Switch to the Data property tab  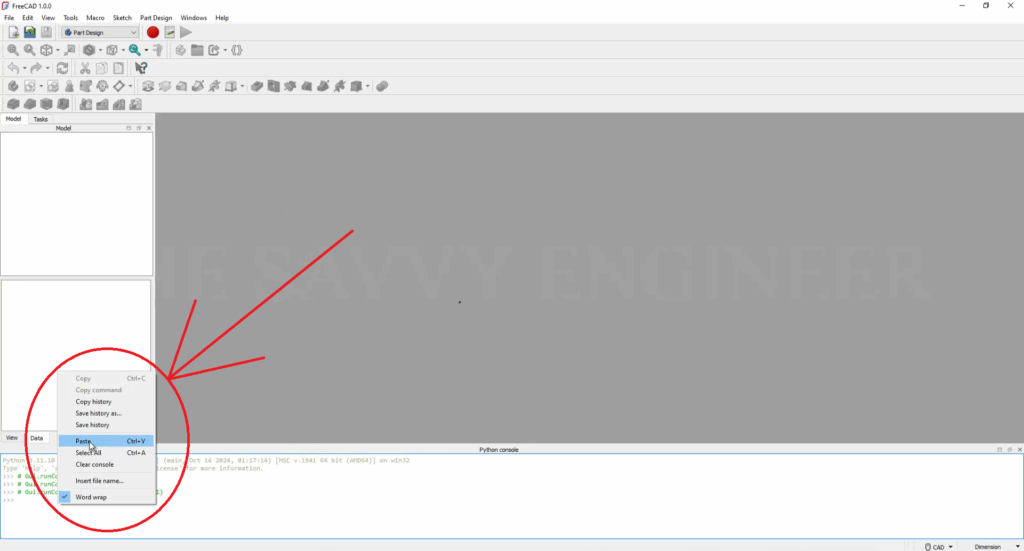(37, 438)
